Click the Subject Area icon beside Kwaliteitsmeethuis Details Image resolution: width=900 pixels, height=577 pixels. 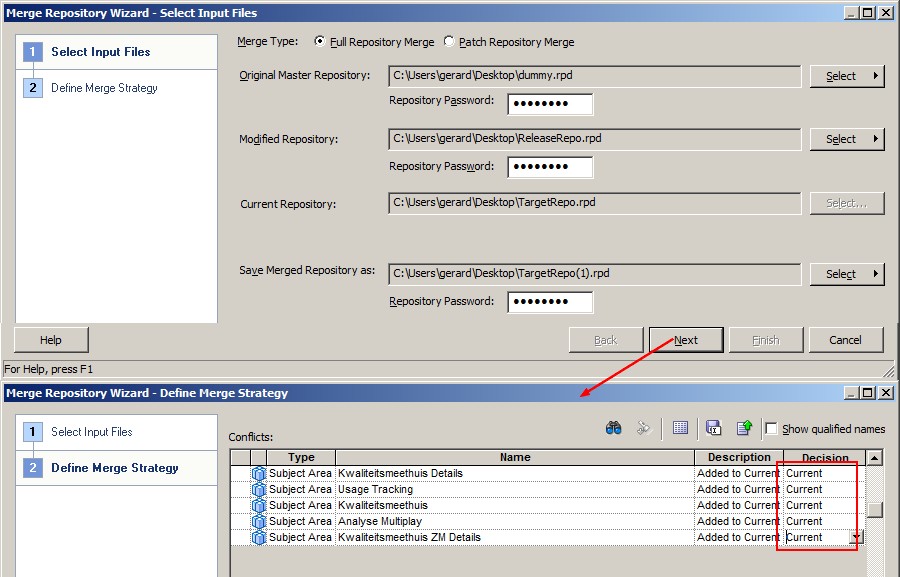click(x=259, y=472)
